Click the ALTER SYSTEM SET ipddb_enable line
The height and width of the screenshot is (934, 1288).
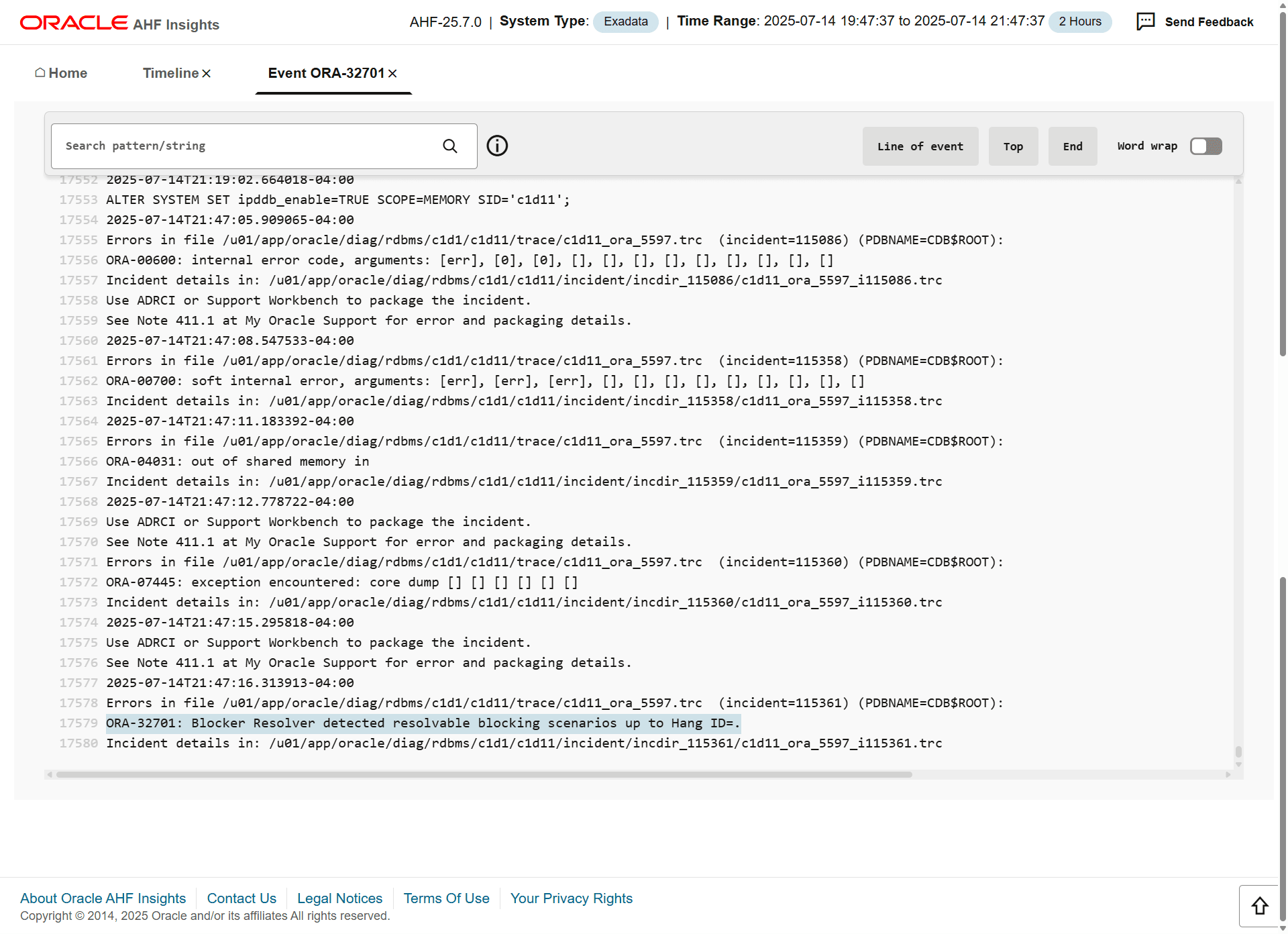tap(337, 200)
